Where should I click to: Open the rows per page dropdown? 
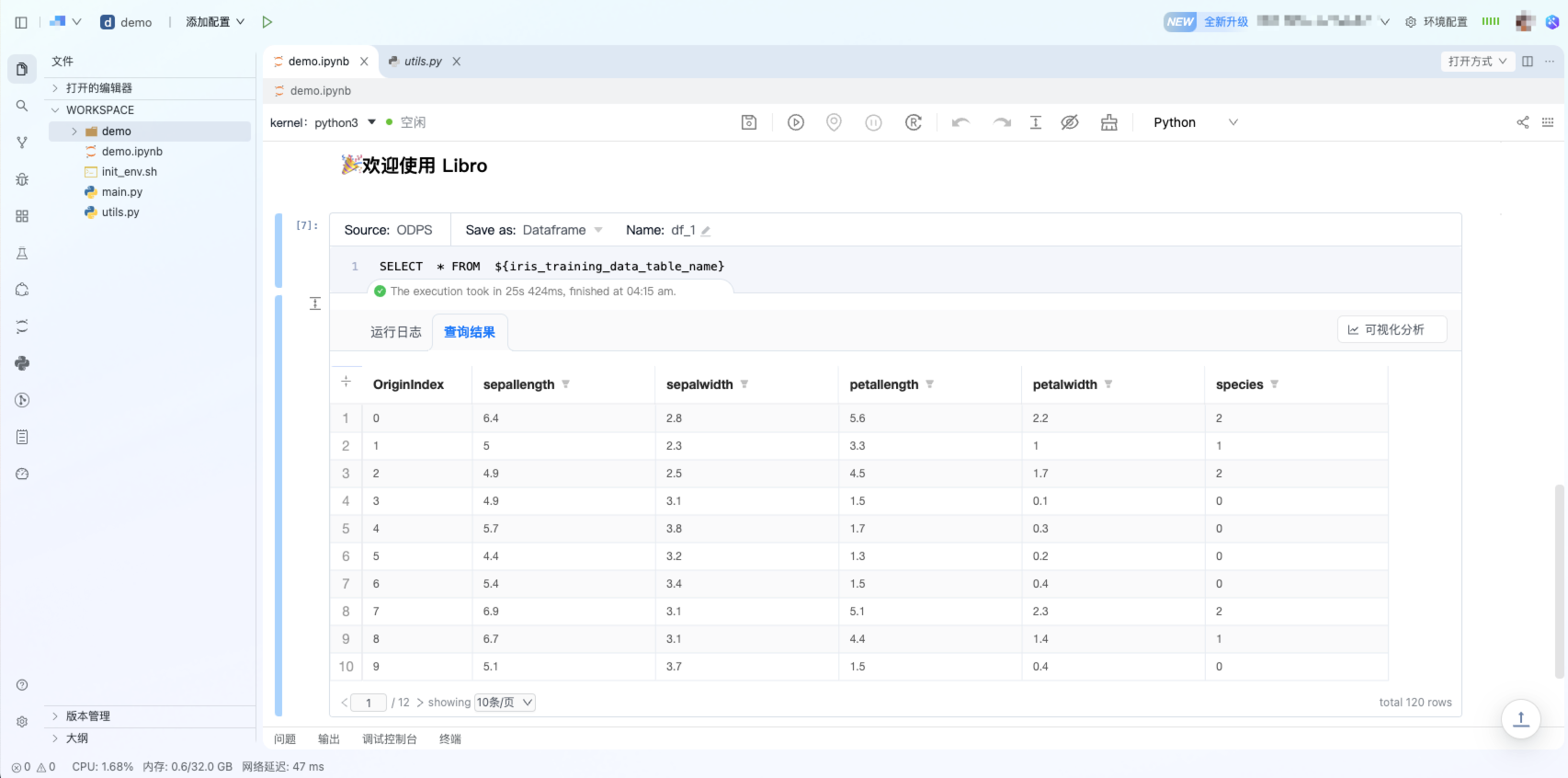pyautogui.click(x=505, y=703)
